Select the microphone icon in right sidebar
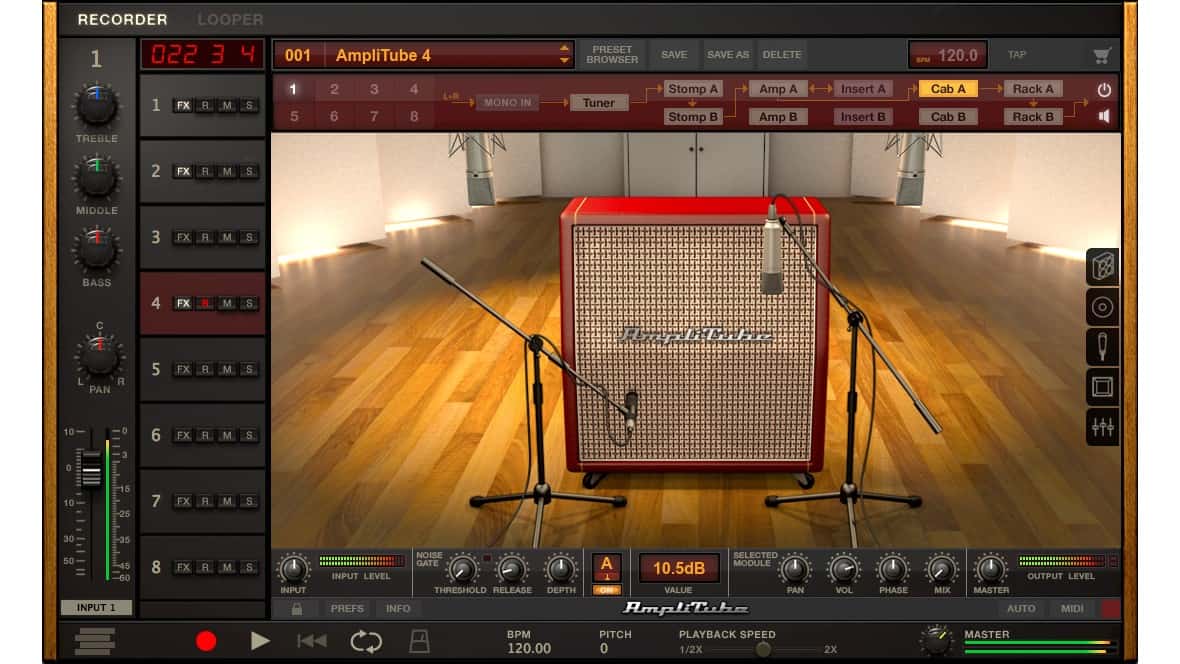The width and height of the screenshot is (1180, 664). pyautogui.click(x=1103, y=347)
